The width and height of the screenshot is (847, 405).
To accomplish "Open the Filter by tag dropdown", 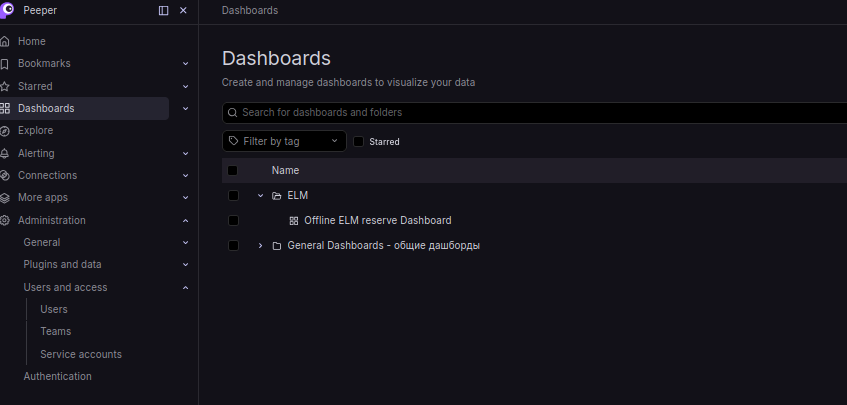I will point(284,141).
